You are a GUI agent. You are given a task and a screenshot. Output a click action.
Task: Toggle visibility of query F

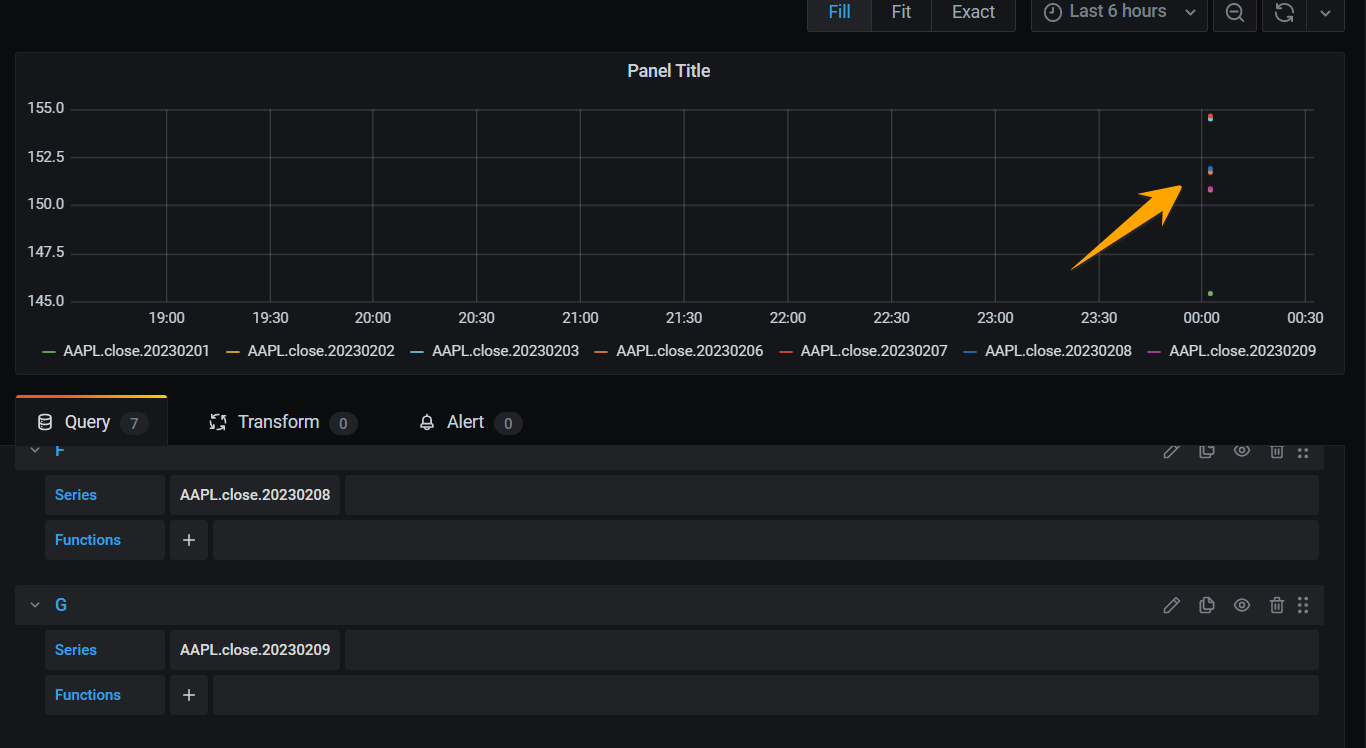(1242, 451)
